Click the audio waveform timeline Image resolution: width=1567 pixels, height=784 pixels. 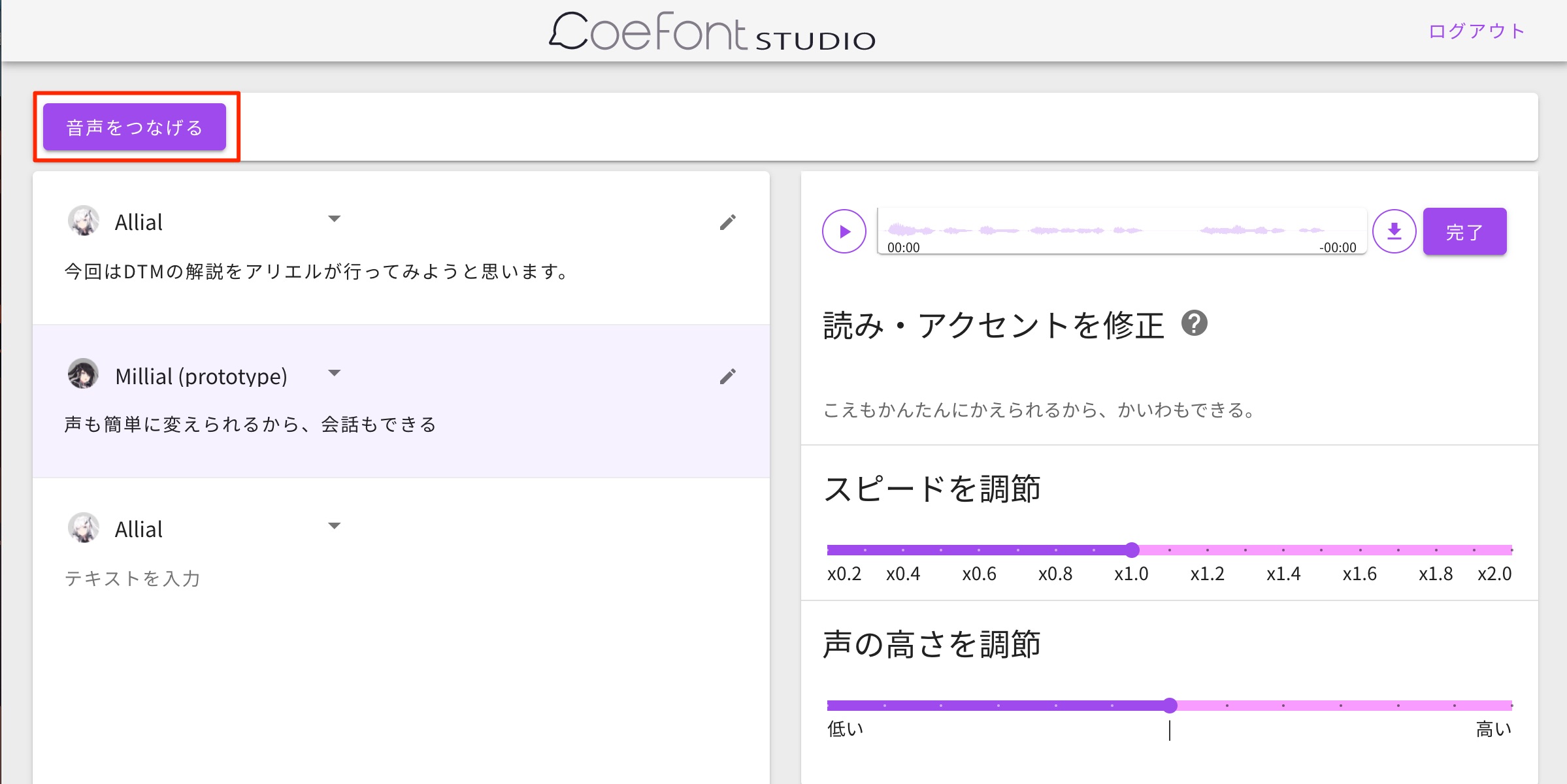1122,231
